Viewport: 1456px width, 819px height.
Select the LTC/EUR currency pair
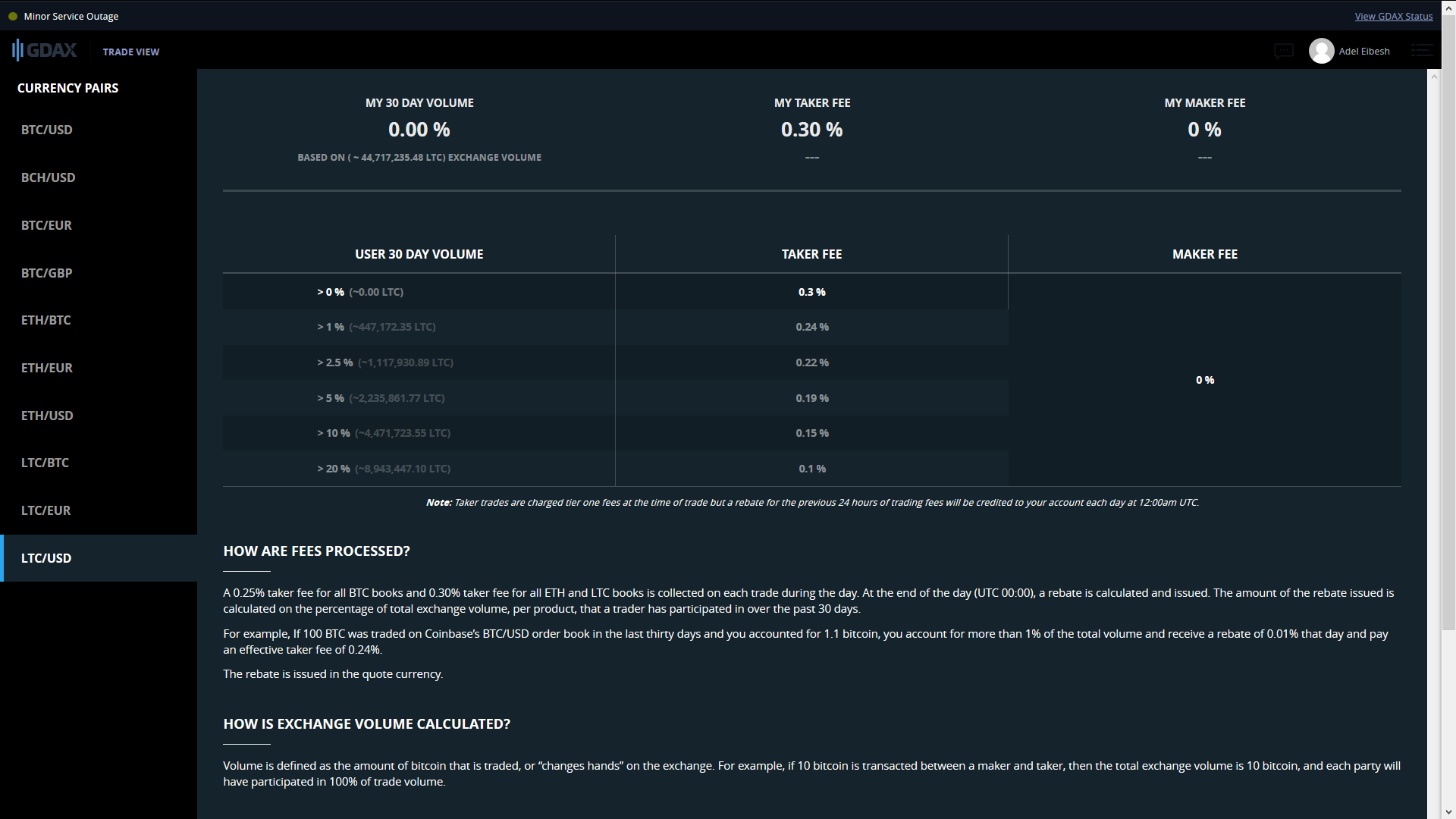click(x=99, y=510)
